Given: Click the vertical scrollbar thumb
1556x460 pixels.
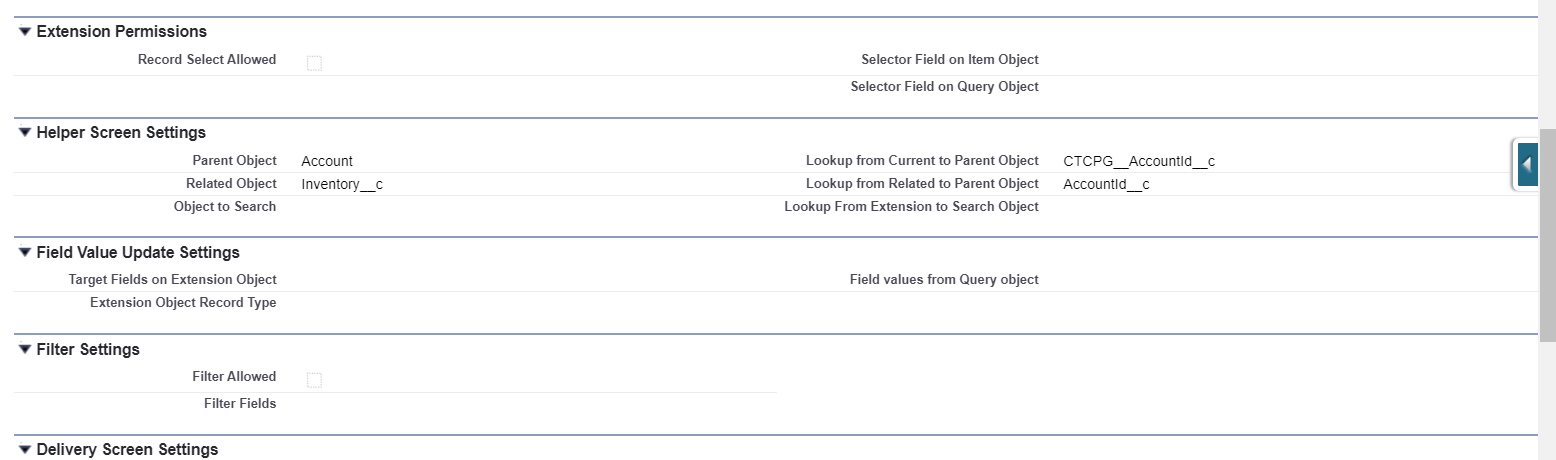Looking at the screenshot, I should [x=1547, y=235].
